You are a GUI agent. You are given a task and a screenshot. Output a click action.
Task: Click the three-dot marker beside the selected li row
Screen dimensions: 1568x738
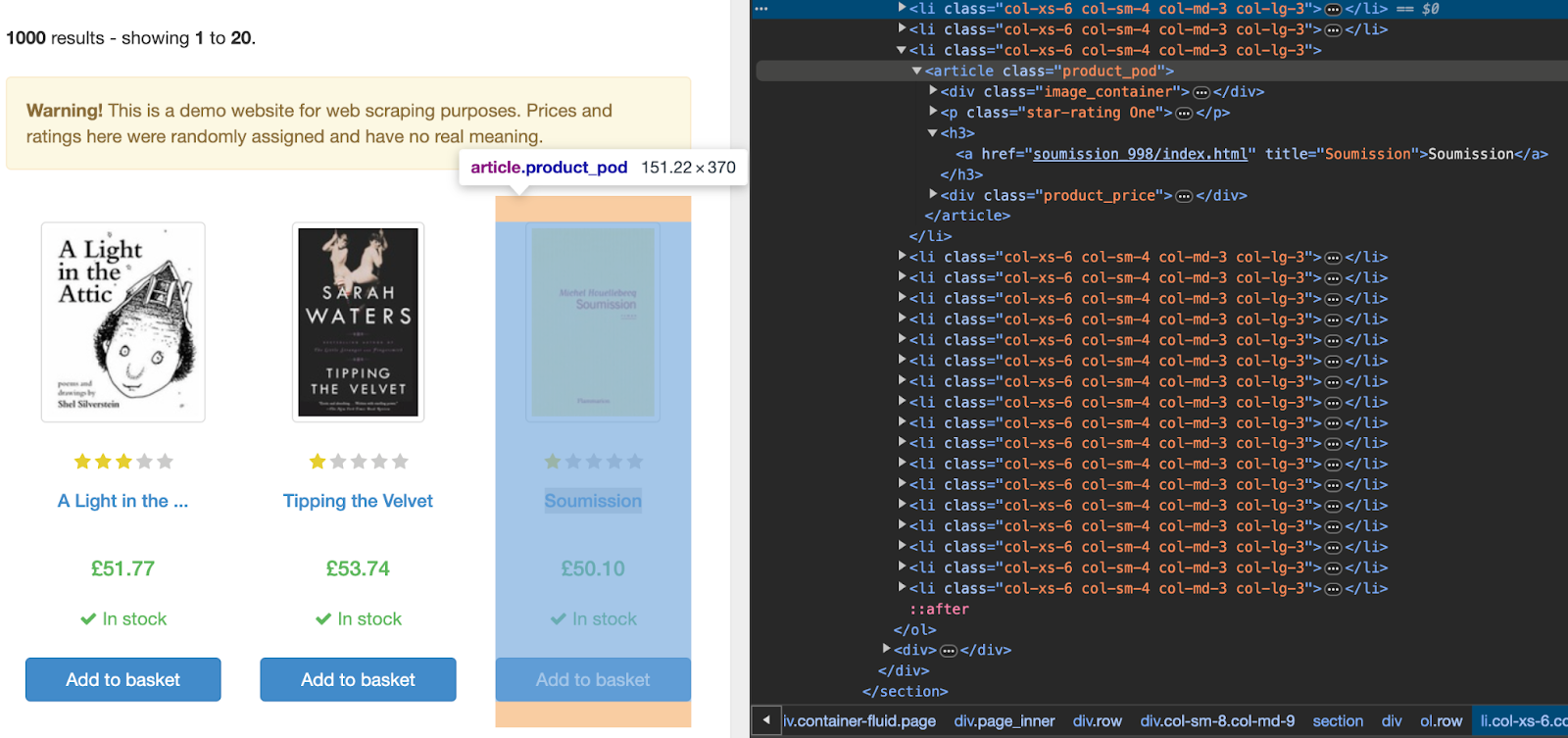761,9
